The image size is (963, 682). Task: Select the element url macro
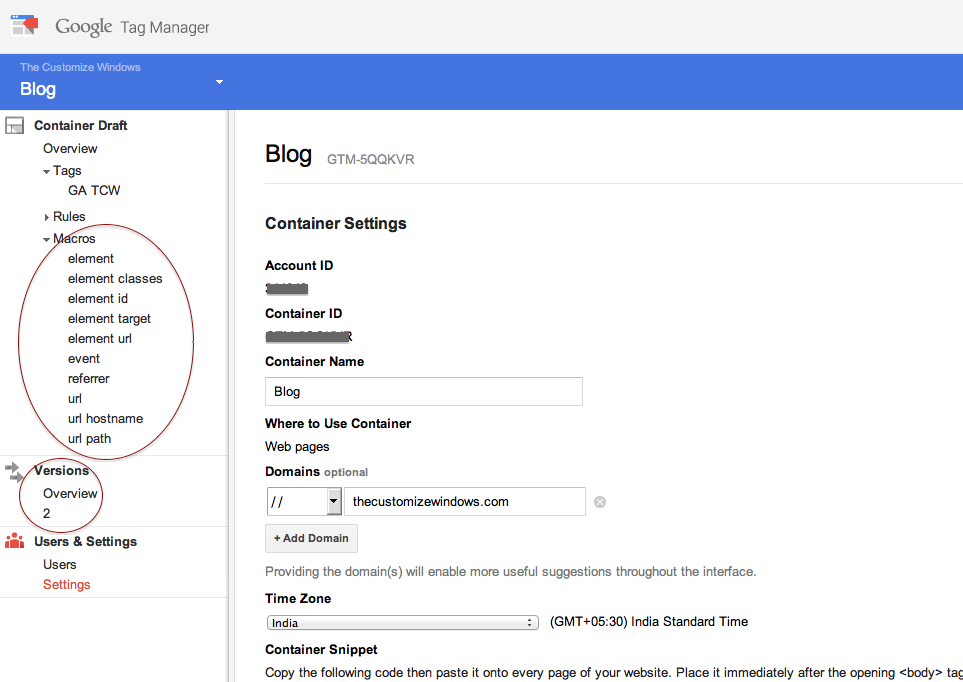pyautogui.click(x=99, y=339)
